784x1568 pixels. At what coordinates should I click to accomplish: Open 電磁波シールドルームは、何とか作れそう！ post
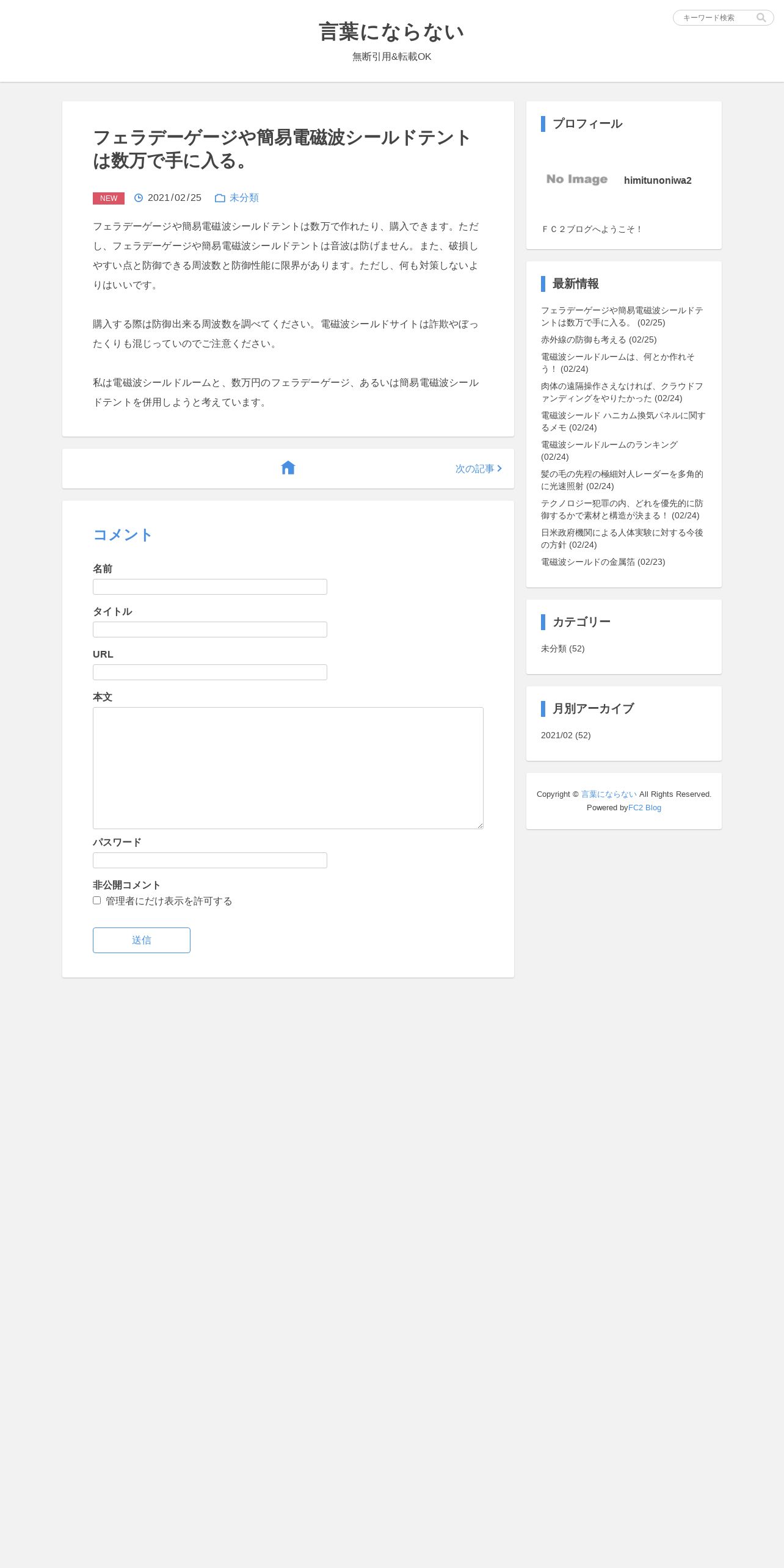(x=618, y=363)
